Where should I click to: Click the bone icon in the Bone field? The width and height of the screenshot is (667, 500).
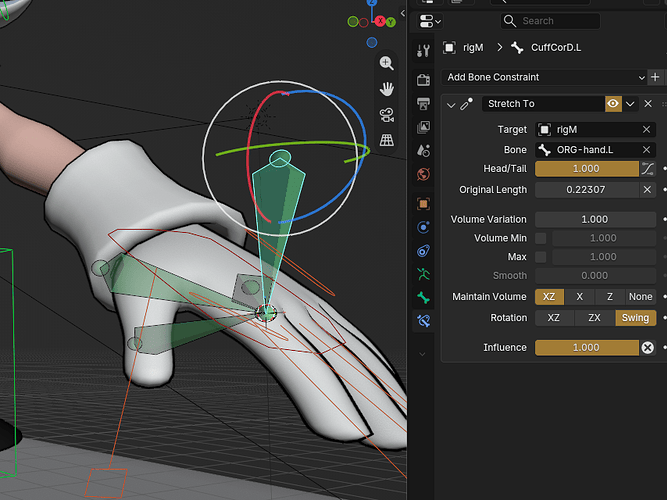544,150
